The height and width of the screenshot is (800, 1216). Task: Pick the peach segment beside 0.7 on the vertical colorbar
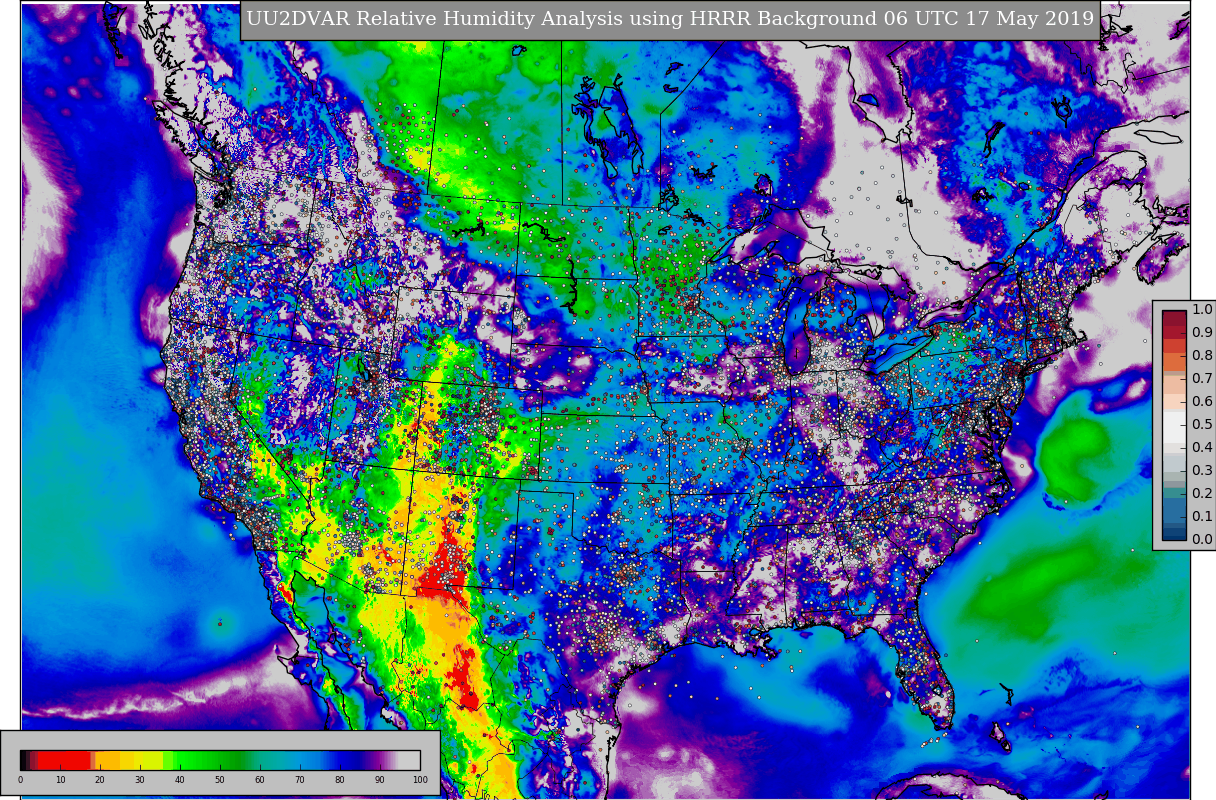[x=1174, y=385]
